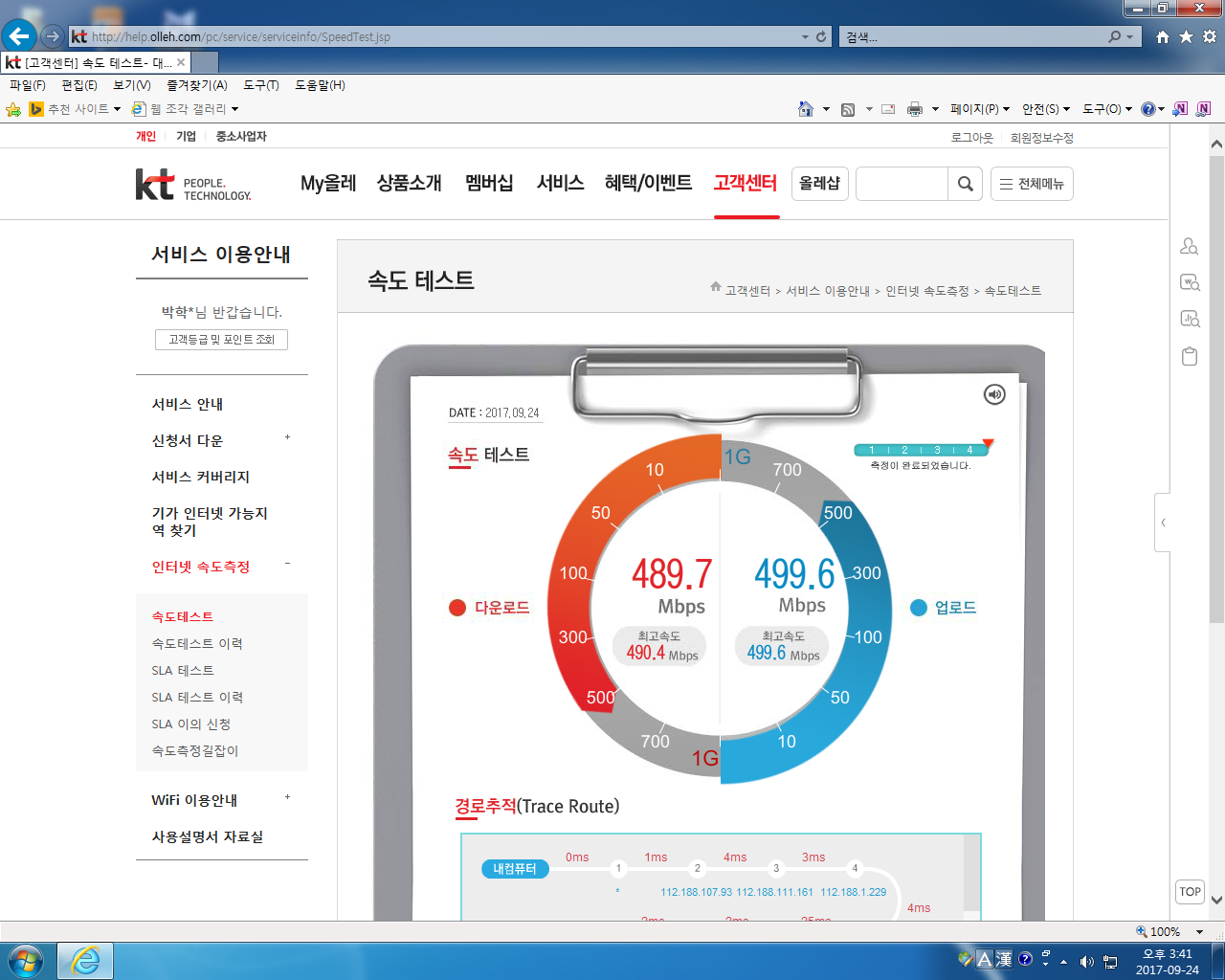Open the 파일(F) menu
Viewport: 1225px width, 980px height.
click(x=27, y=85)
